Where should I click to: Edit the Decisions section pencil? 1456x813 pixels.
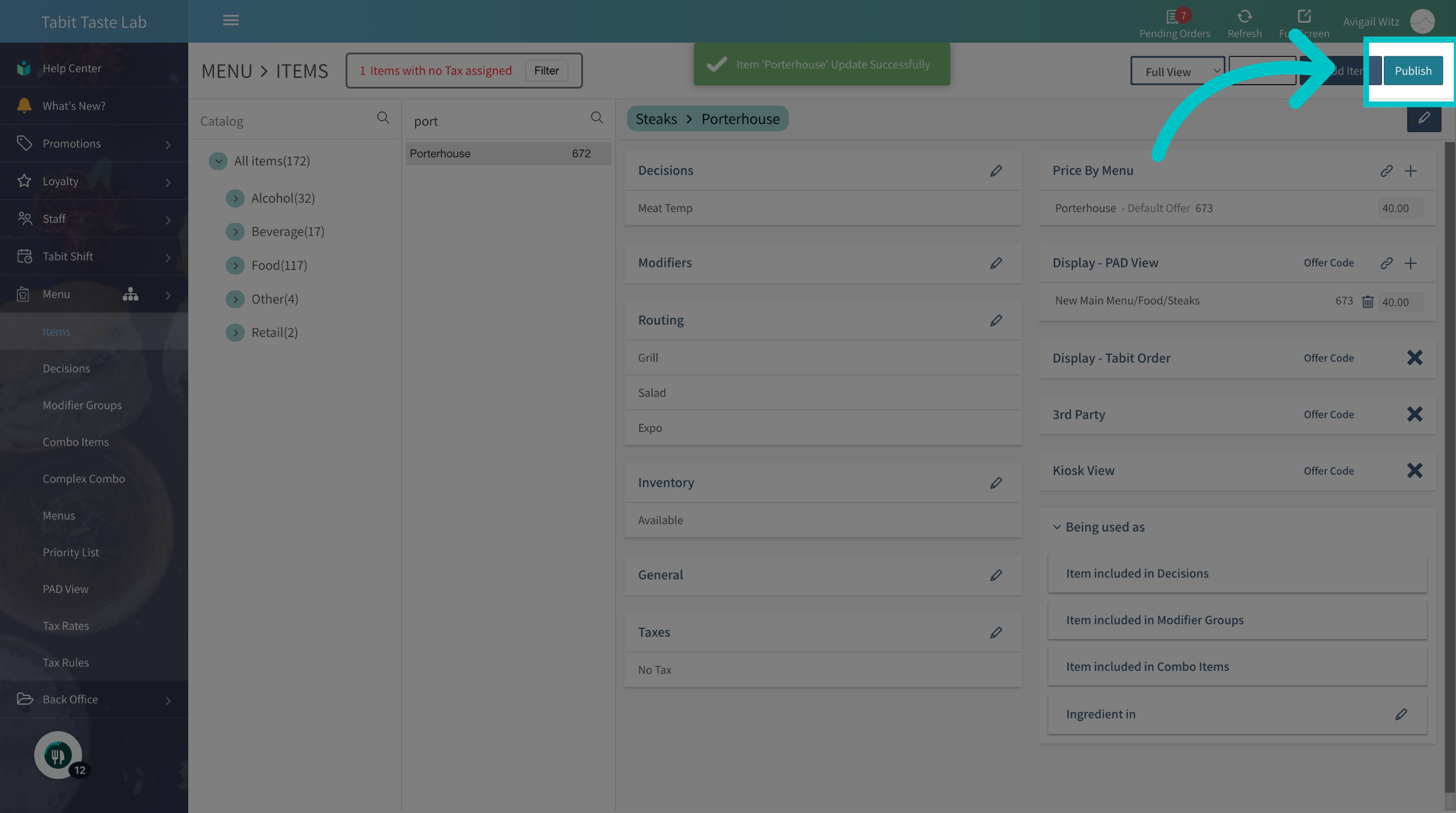[996, 171]
